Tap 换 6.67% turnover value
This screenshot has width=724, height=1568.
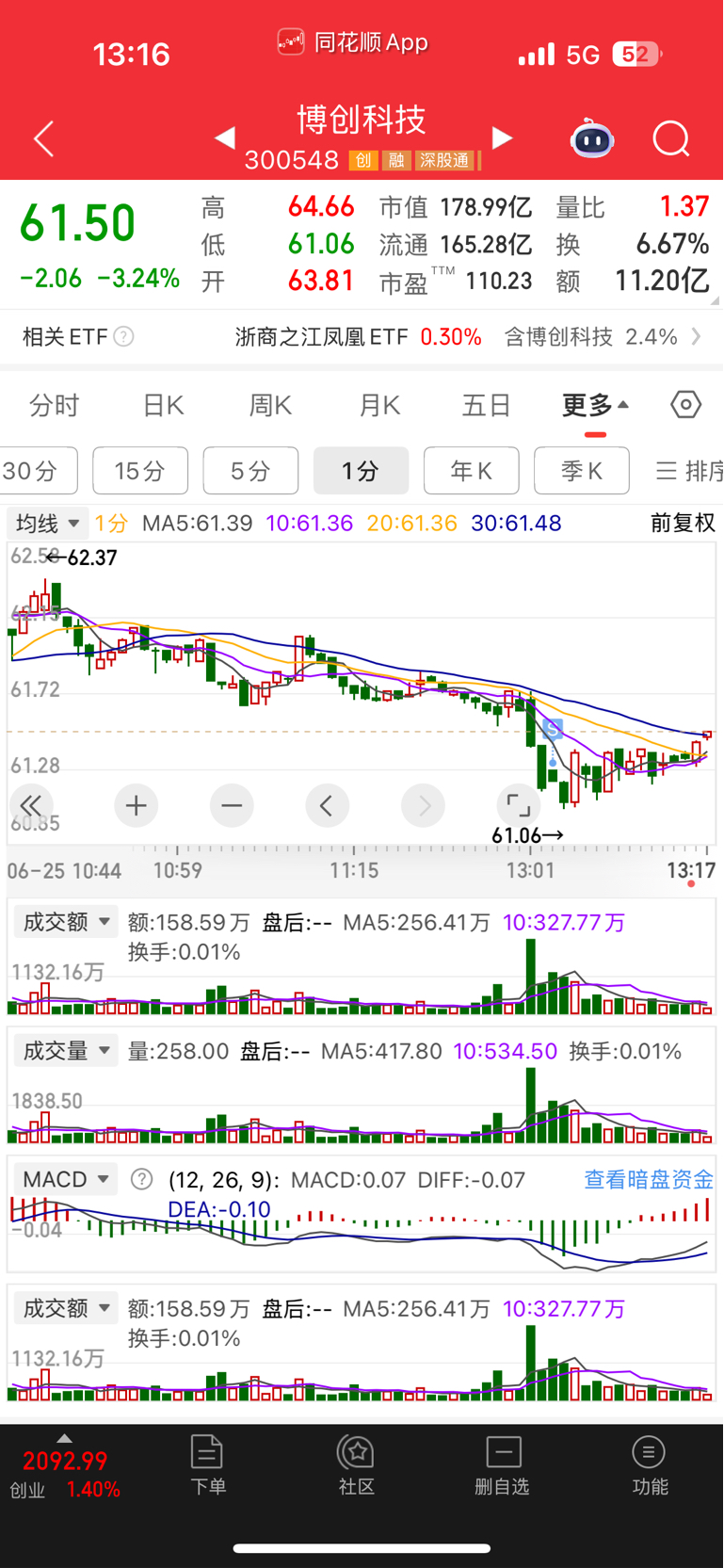(632, 244)
